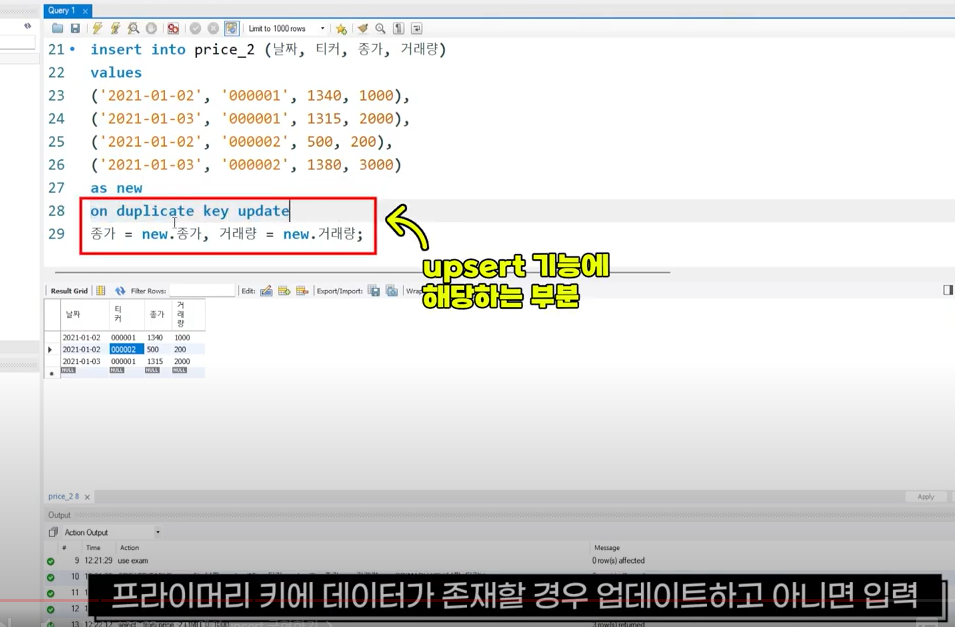Click 날짜 column header
This screenshot has height=627, width=955.
(84, 314)
